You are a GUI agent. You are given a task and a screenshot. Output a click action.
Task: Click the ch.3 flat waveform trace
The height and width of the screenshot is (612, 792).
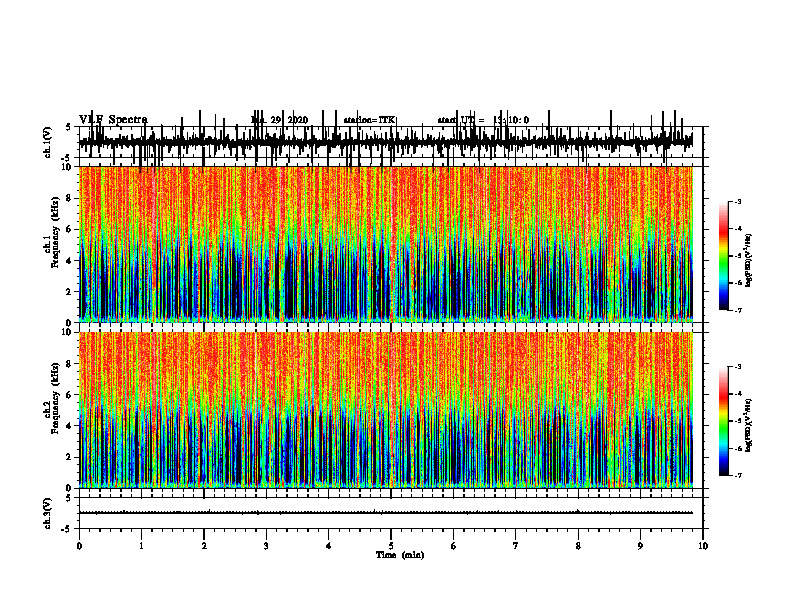386,513
